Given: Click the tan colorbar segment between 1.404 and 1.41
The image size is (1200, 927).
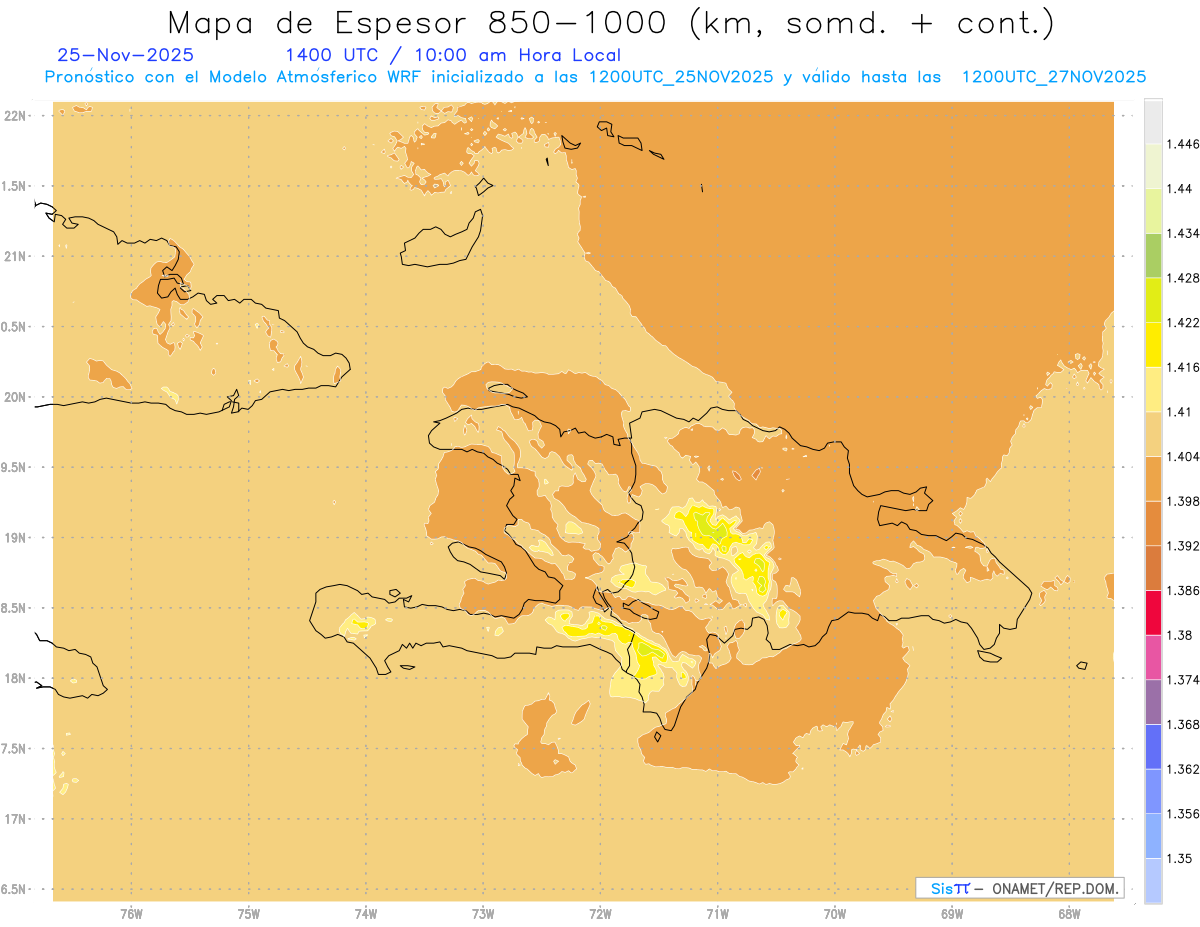Looking at the screenshot, I should pyautogui.click(x=1153, y=434).
